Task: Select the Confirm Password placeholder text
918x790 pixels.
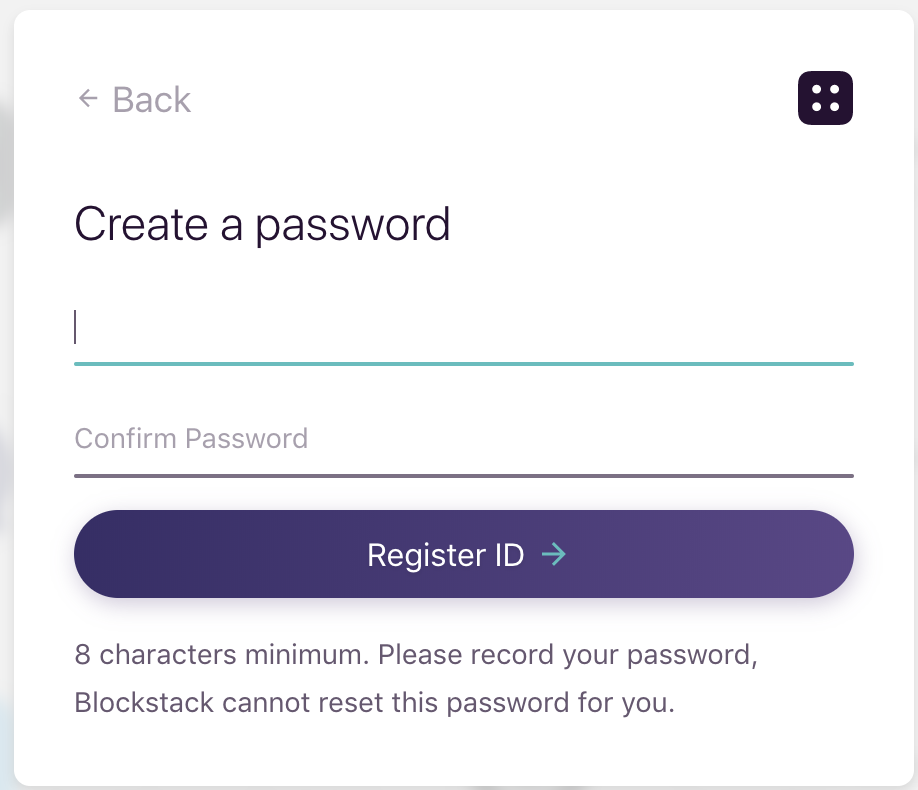Action: coord(190,438)
